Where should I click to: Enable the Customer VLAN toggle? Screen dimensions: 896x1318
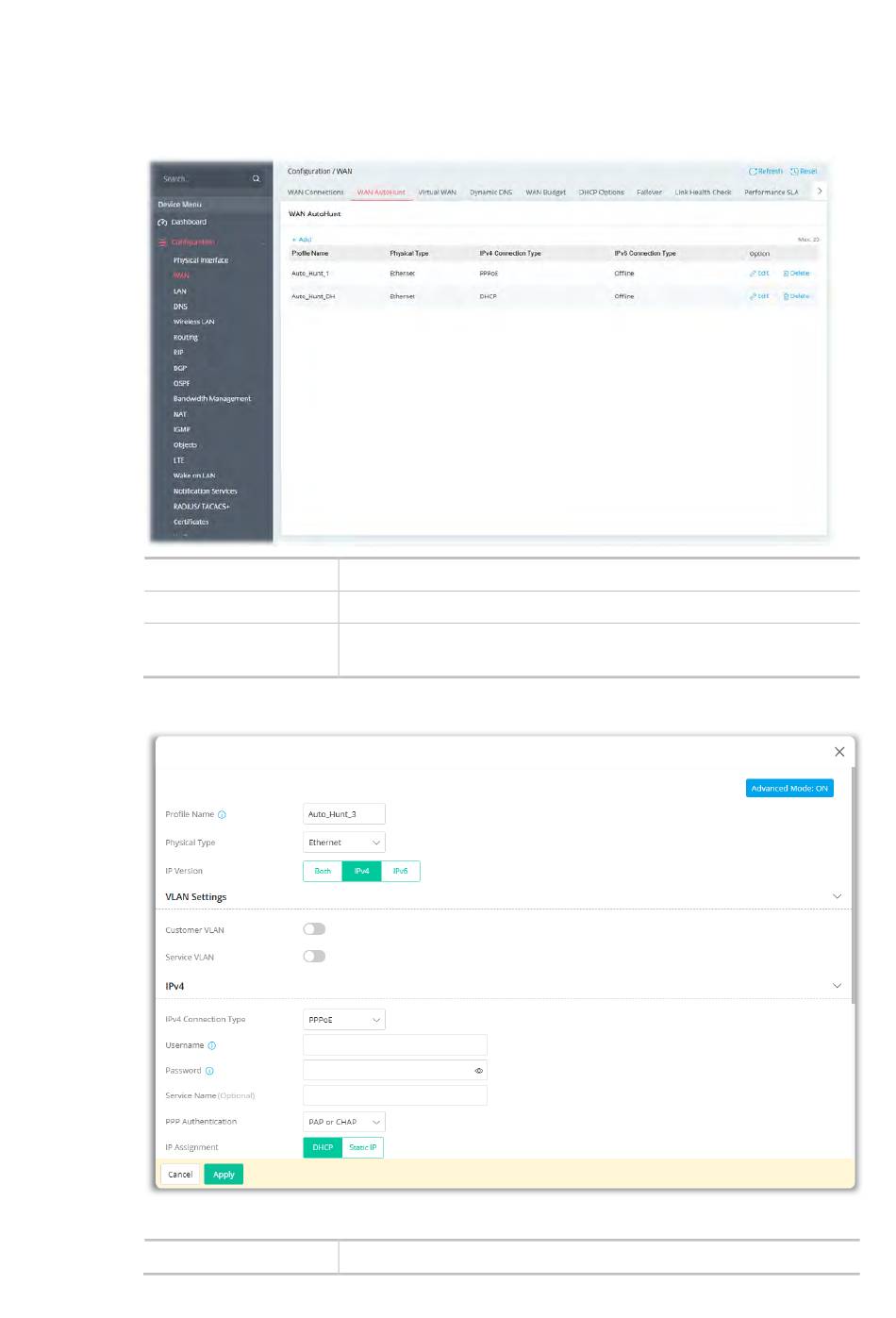(x=314, y=930)
